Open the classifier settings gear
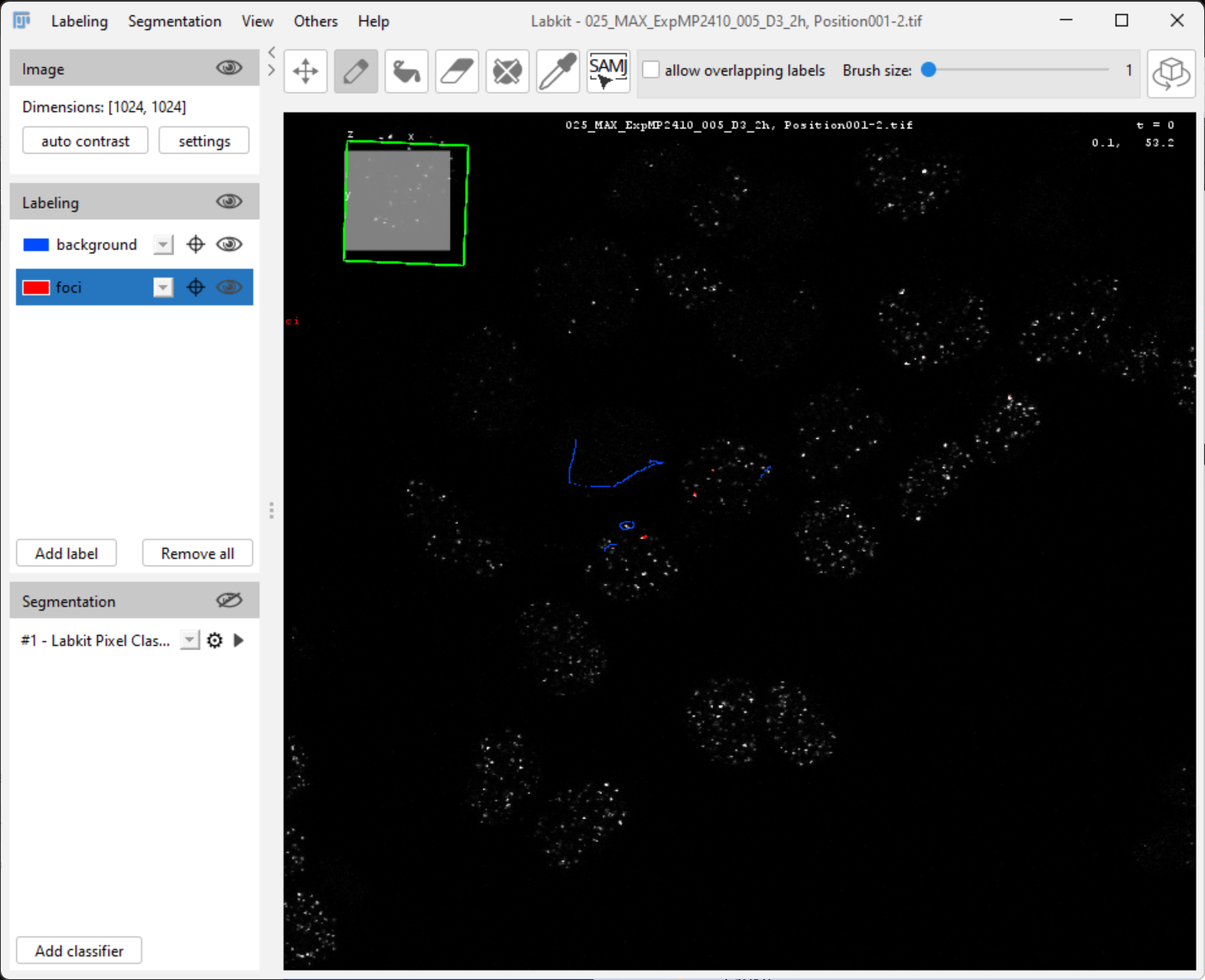Viewport: 1205px width, 980px height. (215, 640)
